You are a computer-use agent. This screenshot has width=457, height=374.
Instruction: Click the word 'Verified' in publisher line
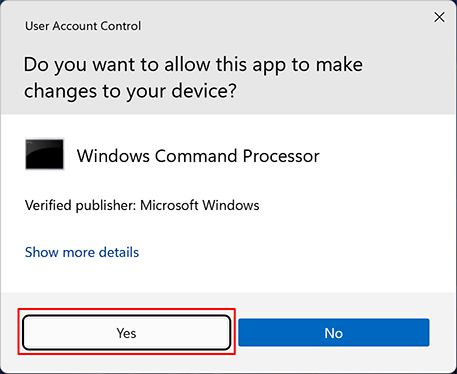48,205
